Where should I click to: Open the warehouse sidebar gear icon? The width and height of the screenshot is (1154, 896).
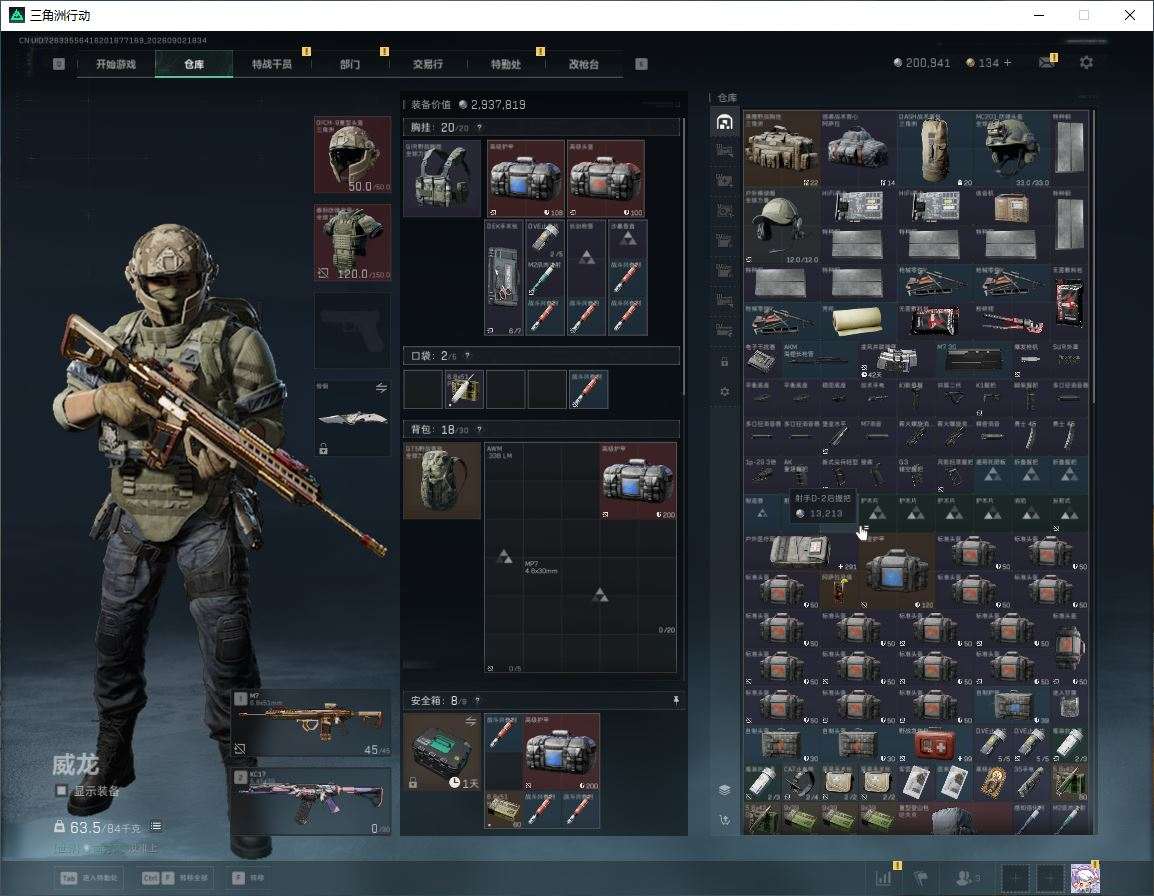(x=724, y=392)
